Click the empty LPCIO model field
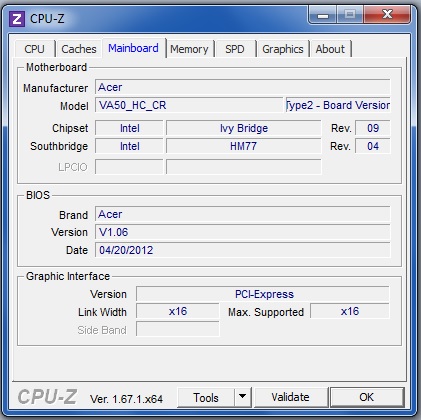The height and width of the screenshot is (420, 421). [x=244, y=167]
